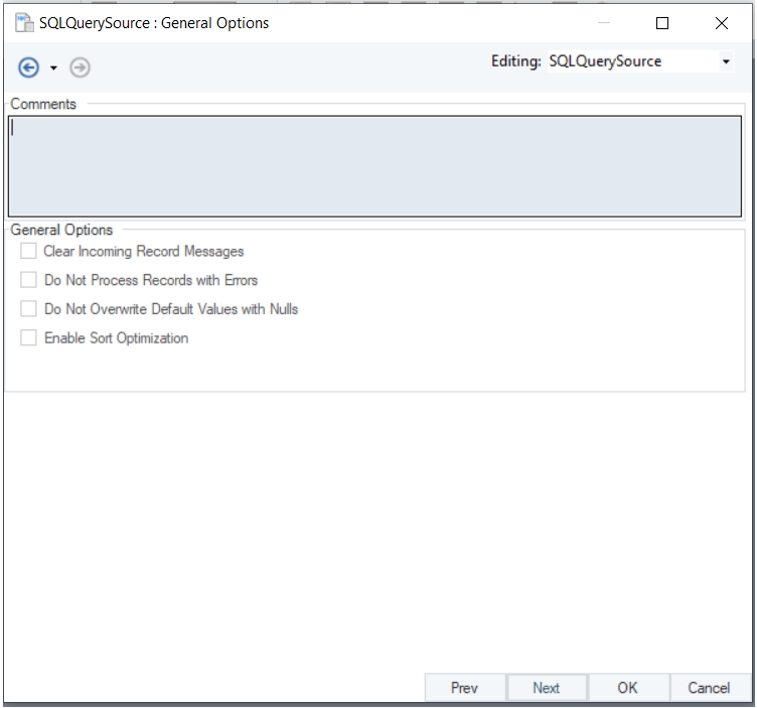This screenshot has height=708, width=757.
Task: Advance with the Next button
Action: click(x=547, y=687)
